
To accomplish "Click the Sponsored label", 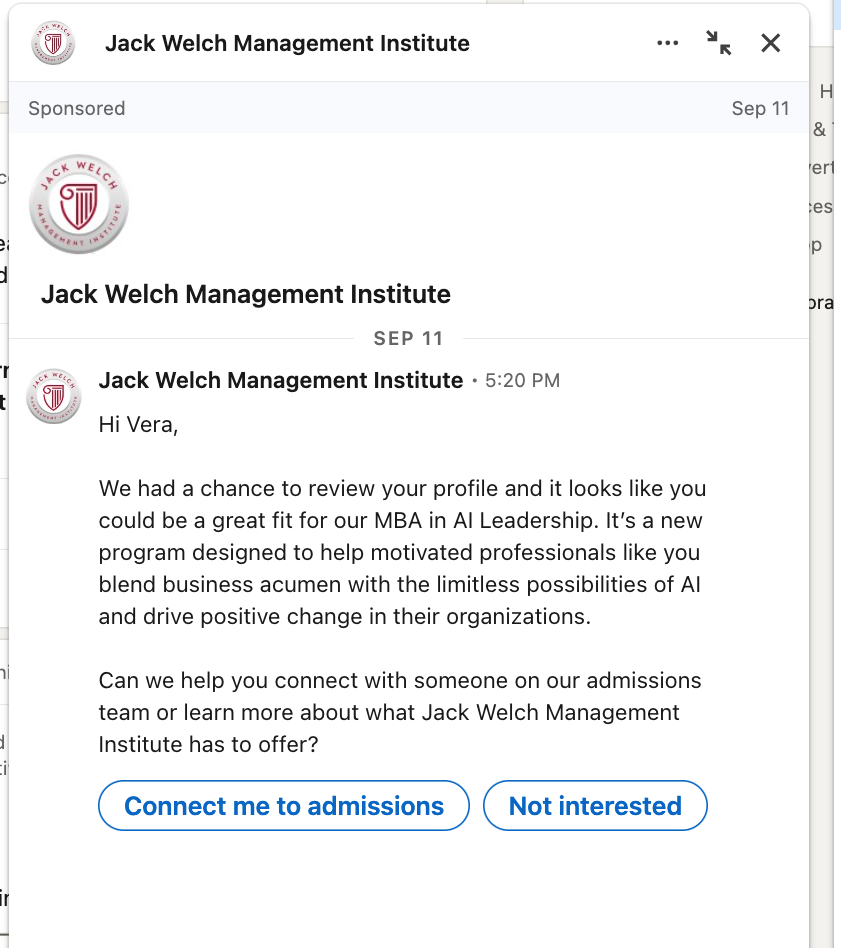I will 77,109.
